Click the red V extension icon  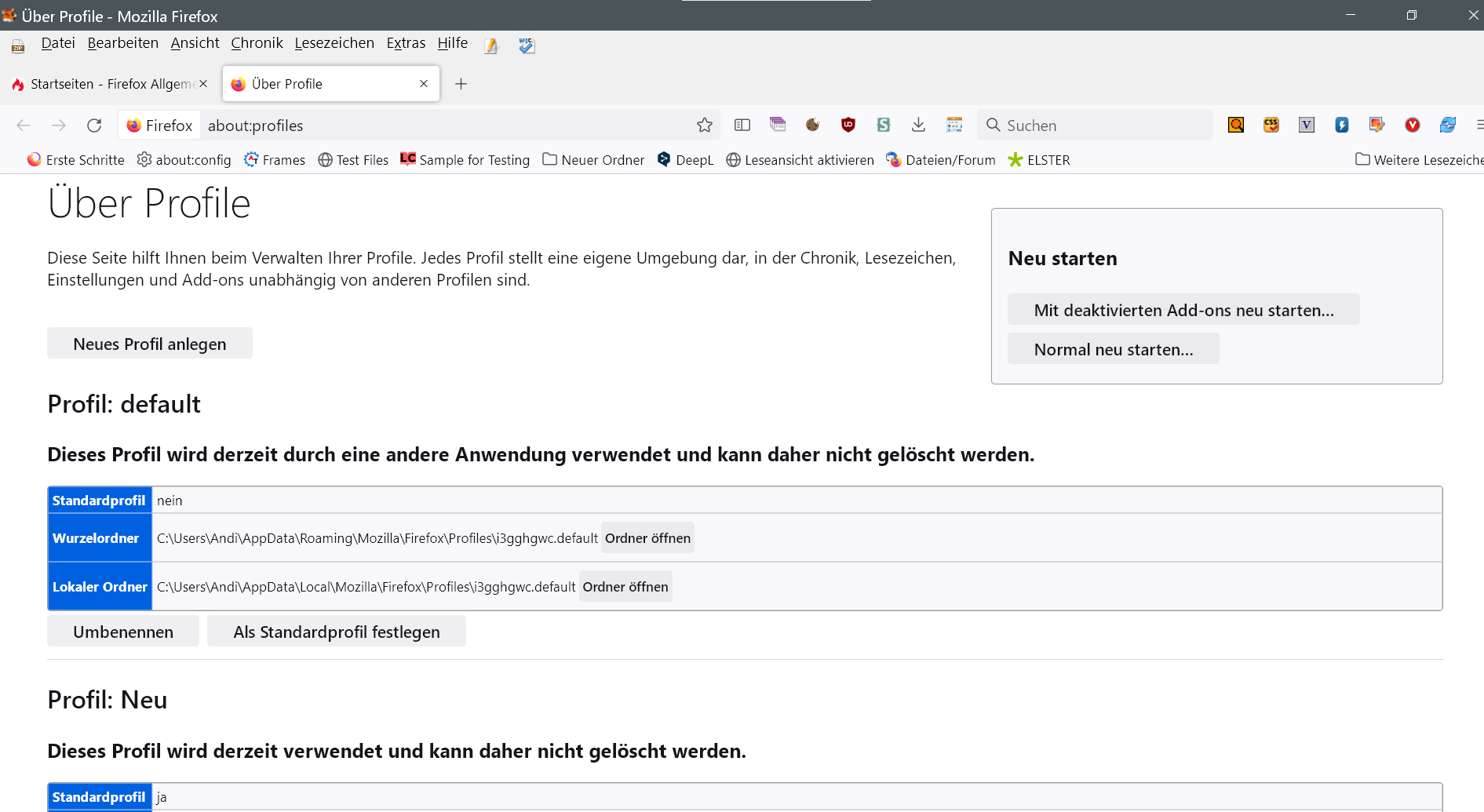pyautogui.click(x=1412, y=125)
